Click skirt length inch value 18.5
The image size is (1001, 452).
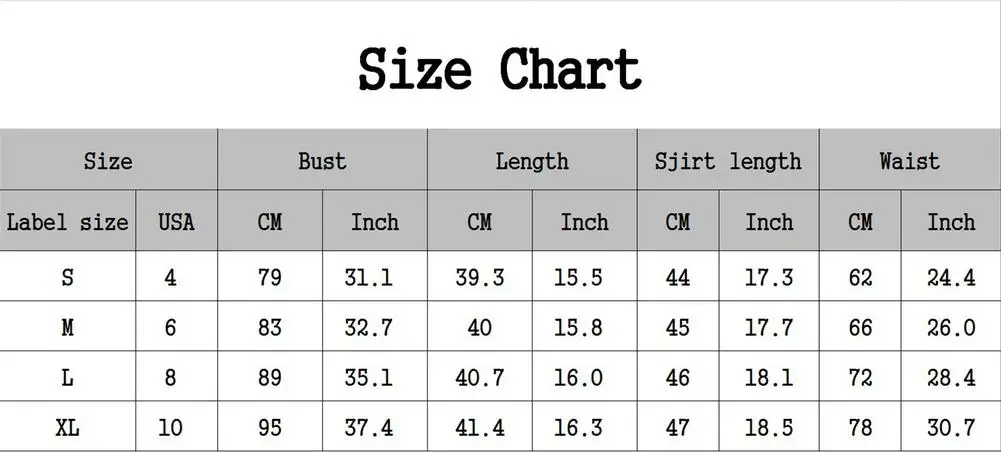pyautogui.click(x=769, y=426)
